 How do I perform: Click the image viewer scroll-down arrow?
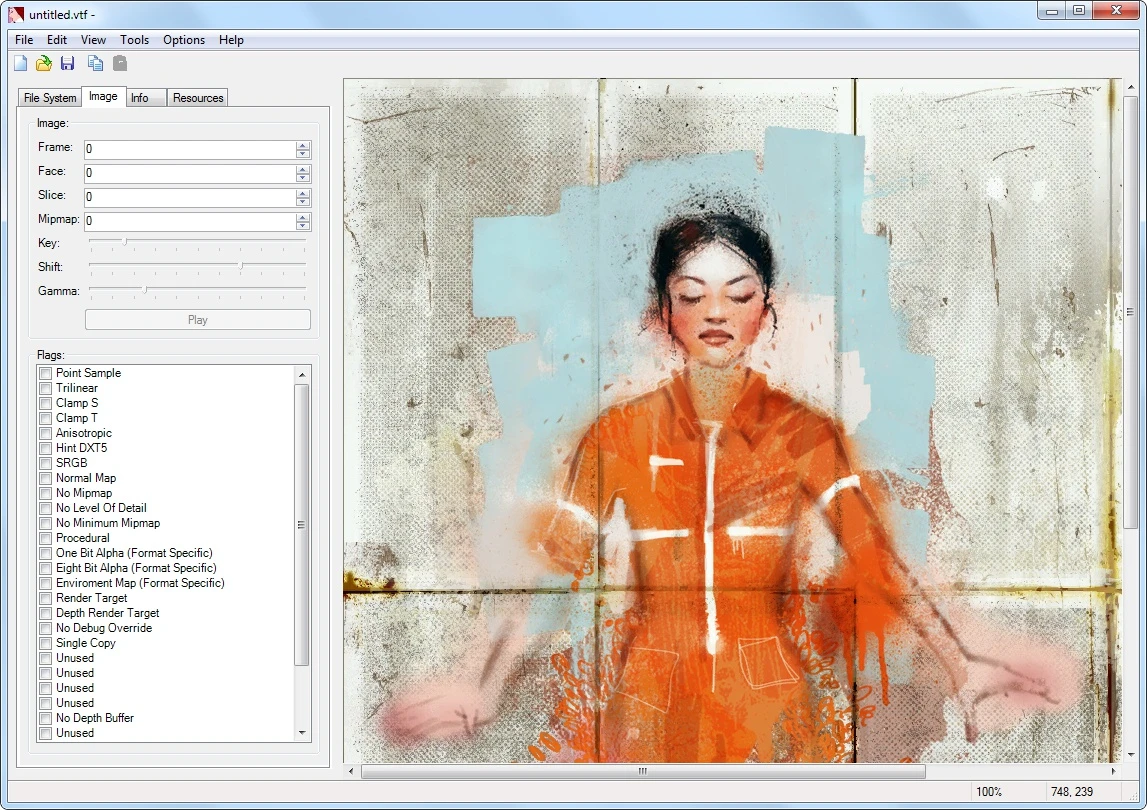(1131, 754)
